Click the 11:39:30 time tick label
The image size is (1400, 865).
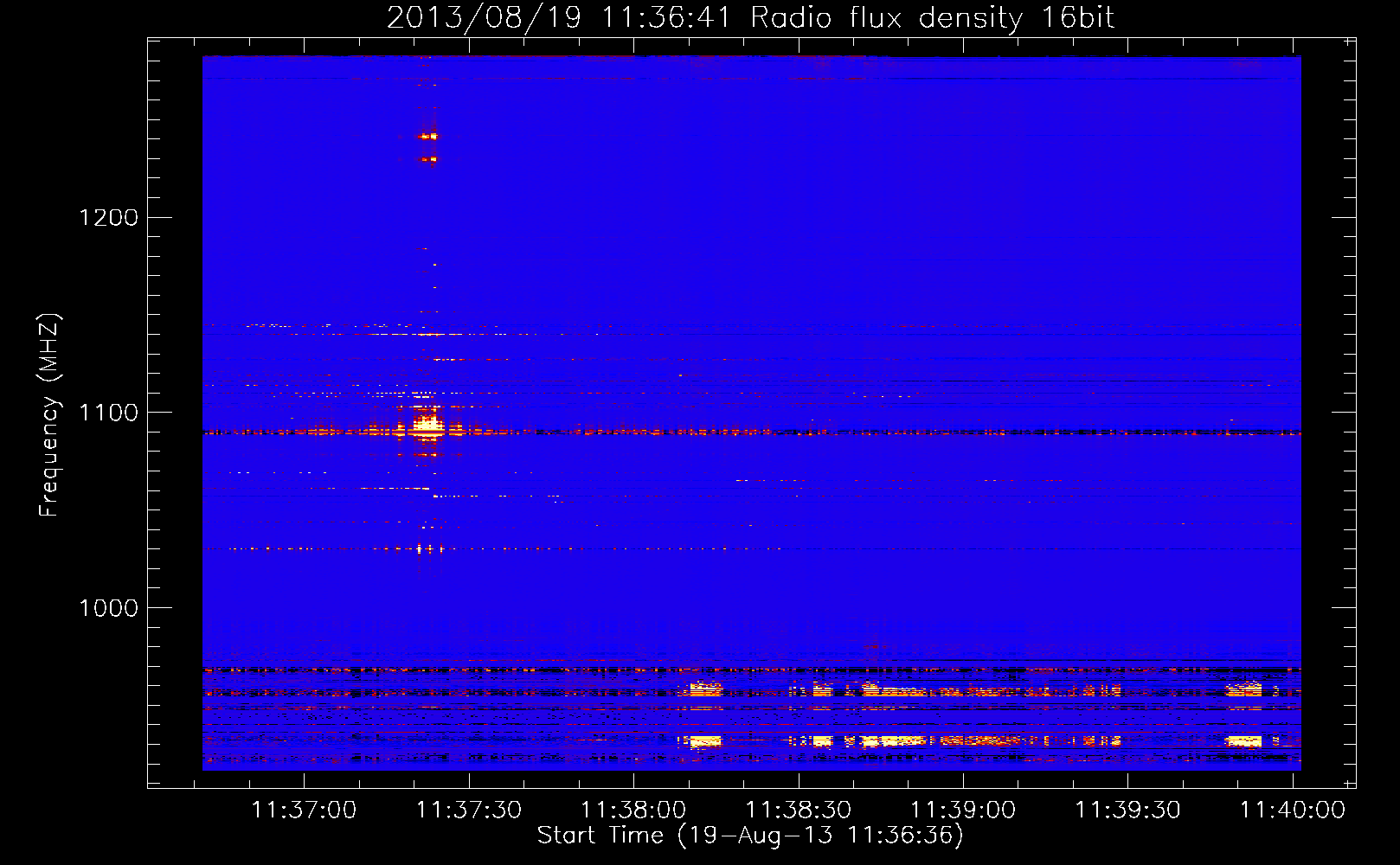point(1127,810)
